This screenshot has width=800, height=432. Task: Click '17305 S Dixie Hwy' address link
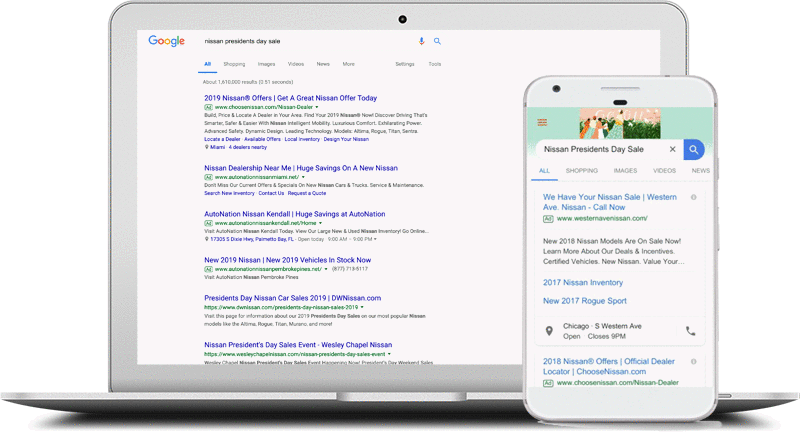252,239
